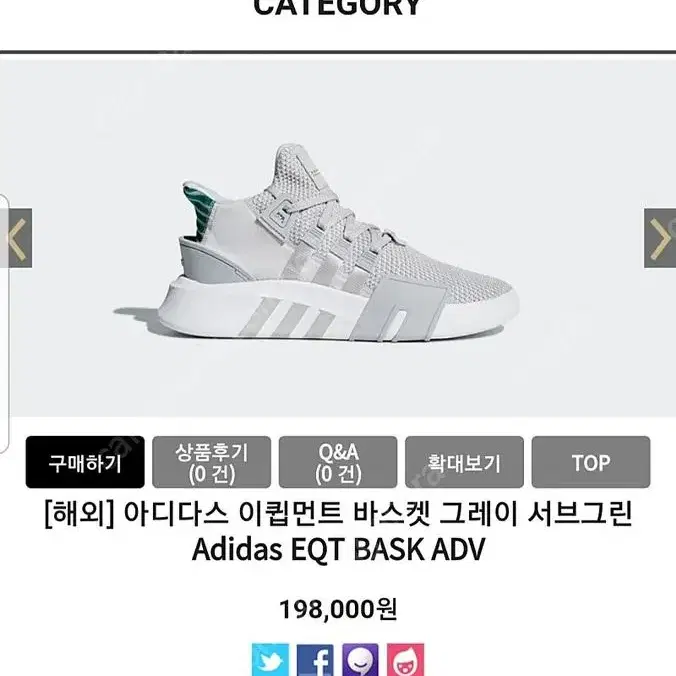This screenshot has height=676, width=676.
Task: Tap the pink laughing-face share icon
Action: [405, 660]
